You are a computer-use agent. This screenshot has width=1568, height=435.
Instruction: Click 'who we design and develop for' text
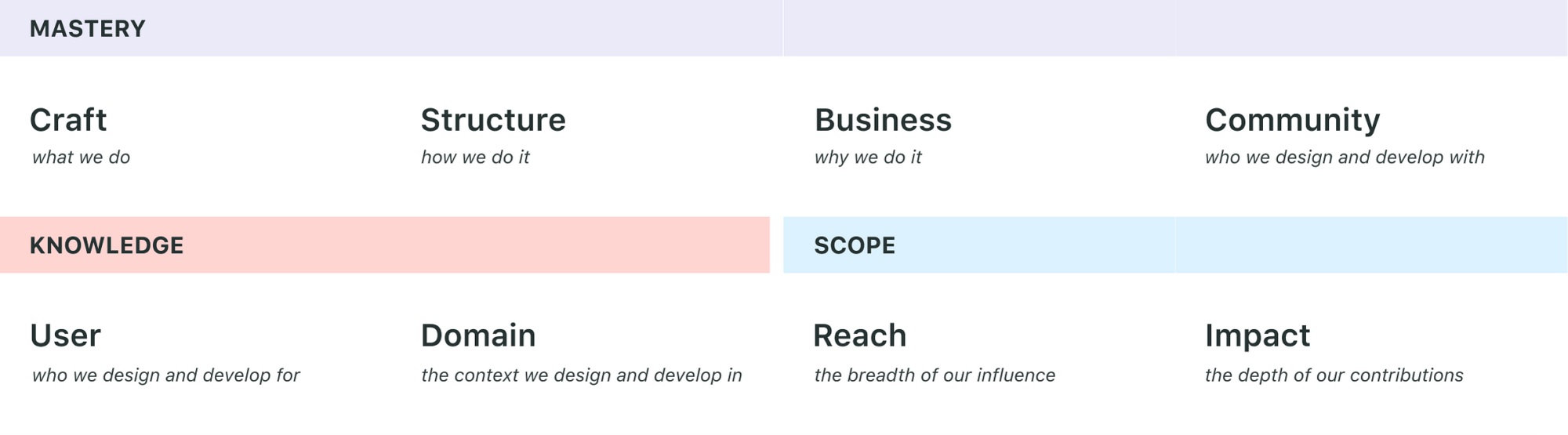166,375
